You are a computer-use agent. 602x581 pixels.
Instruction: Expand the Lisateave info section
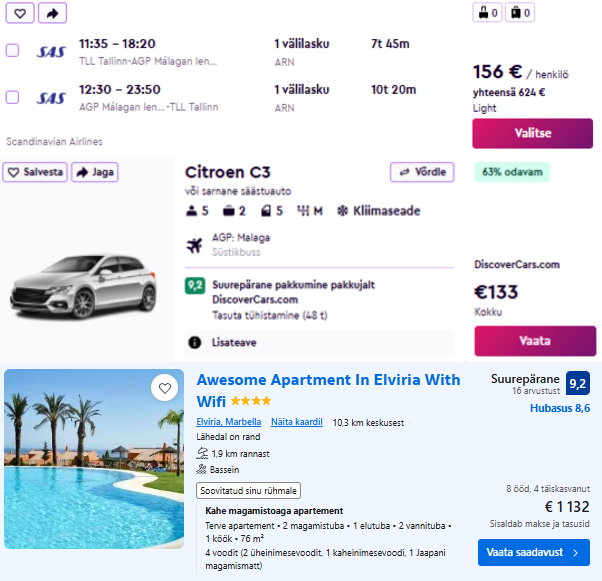[233, 342]
